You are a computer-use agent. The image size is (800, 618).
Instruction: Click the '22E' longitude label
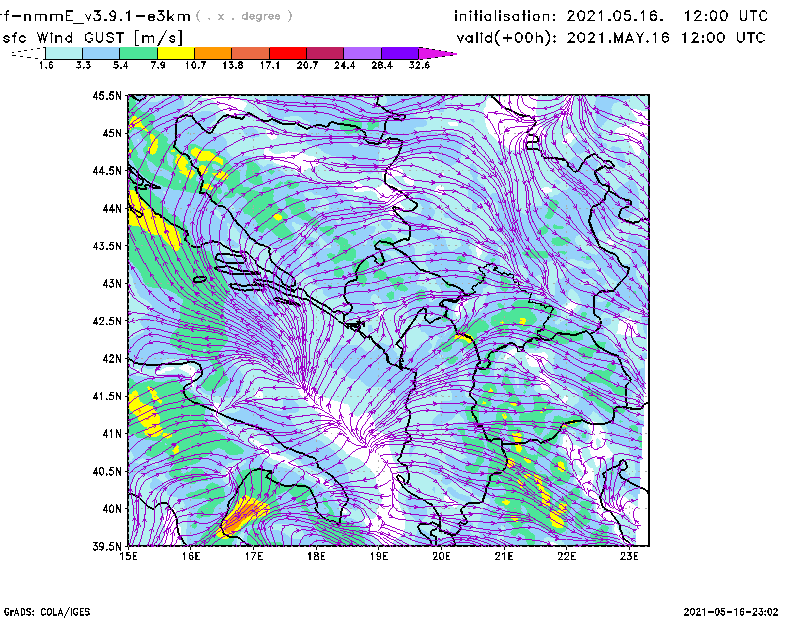click(x=566, y=556)
